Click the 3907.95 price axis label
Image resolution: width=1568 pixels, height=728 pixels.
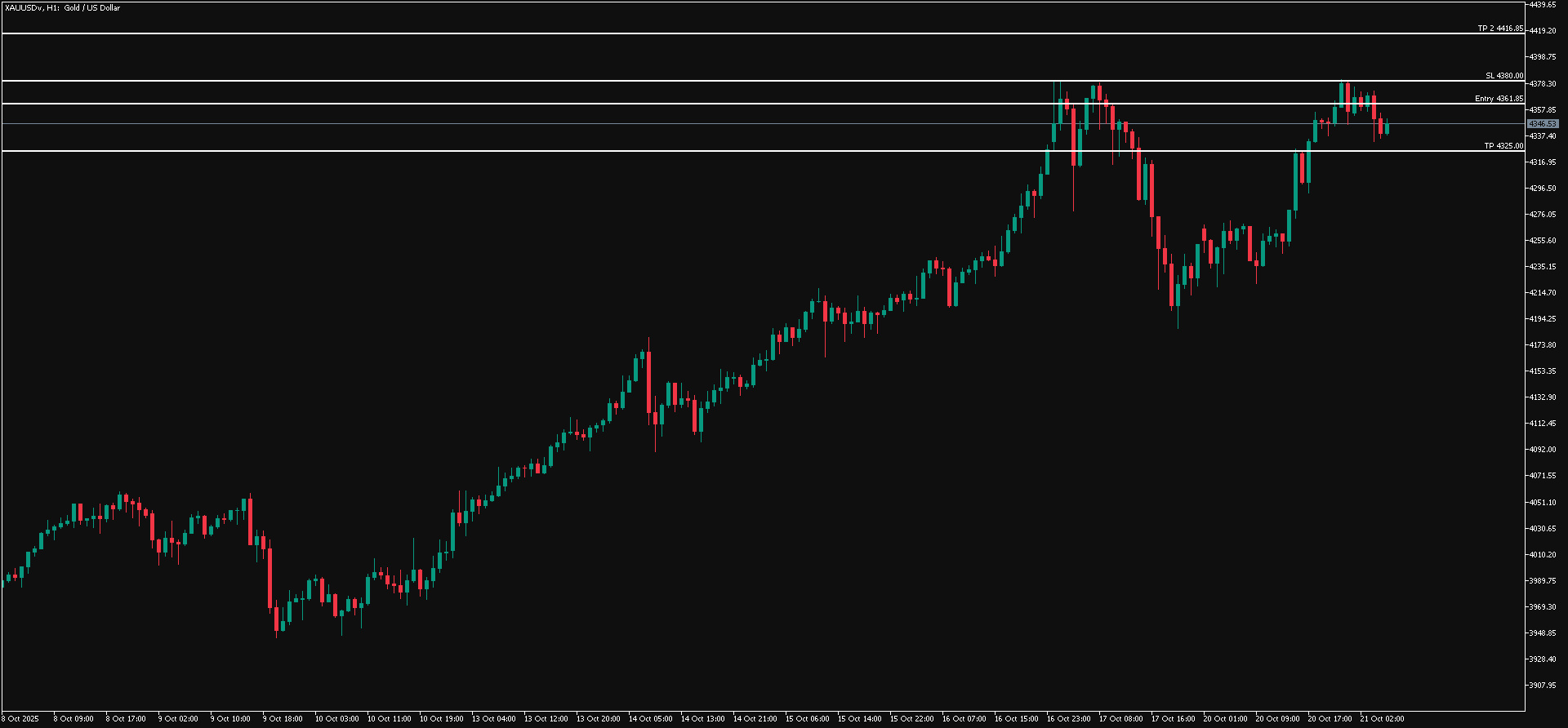point(1542,686)
